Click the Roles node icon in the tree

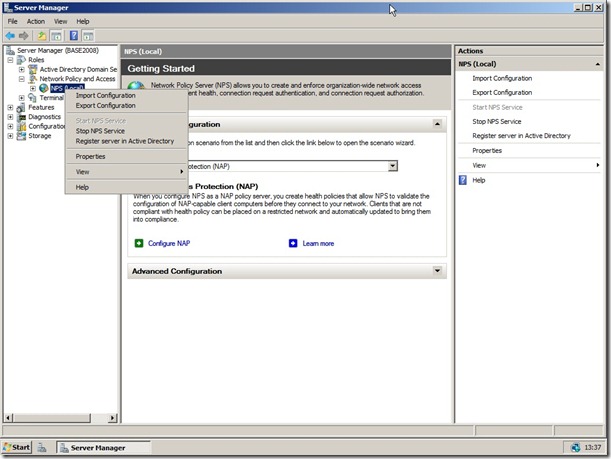(x=22, y=60)
